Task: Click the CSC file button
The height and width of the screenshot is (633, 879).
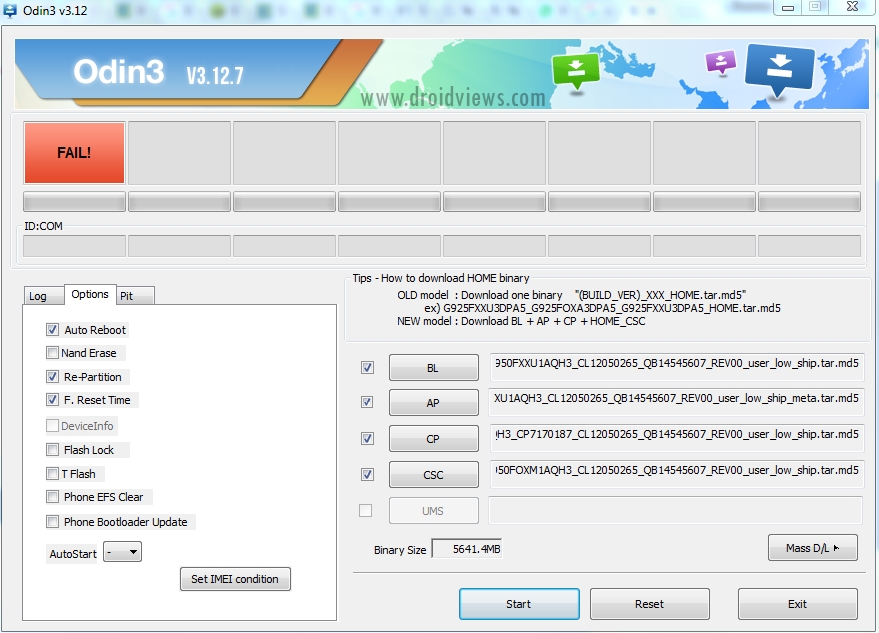Action: tap(434, 475)
